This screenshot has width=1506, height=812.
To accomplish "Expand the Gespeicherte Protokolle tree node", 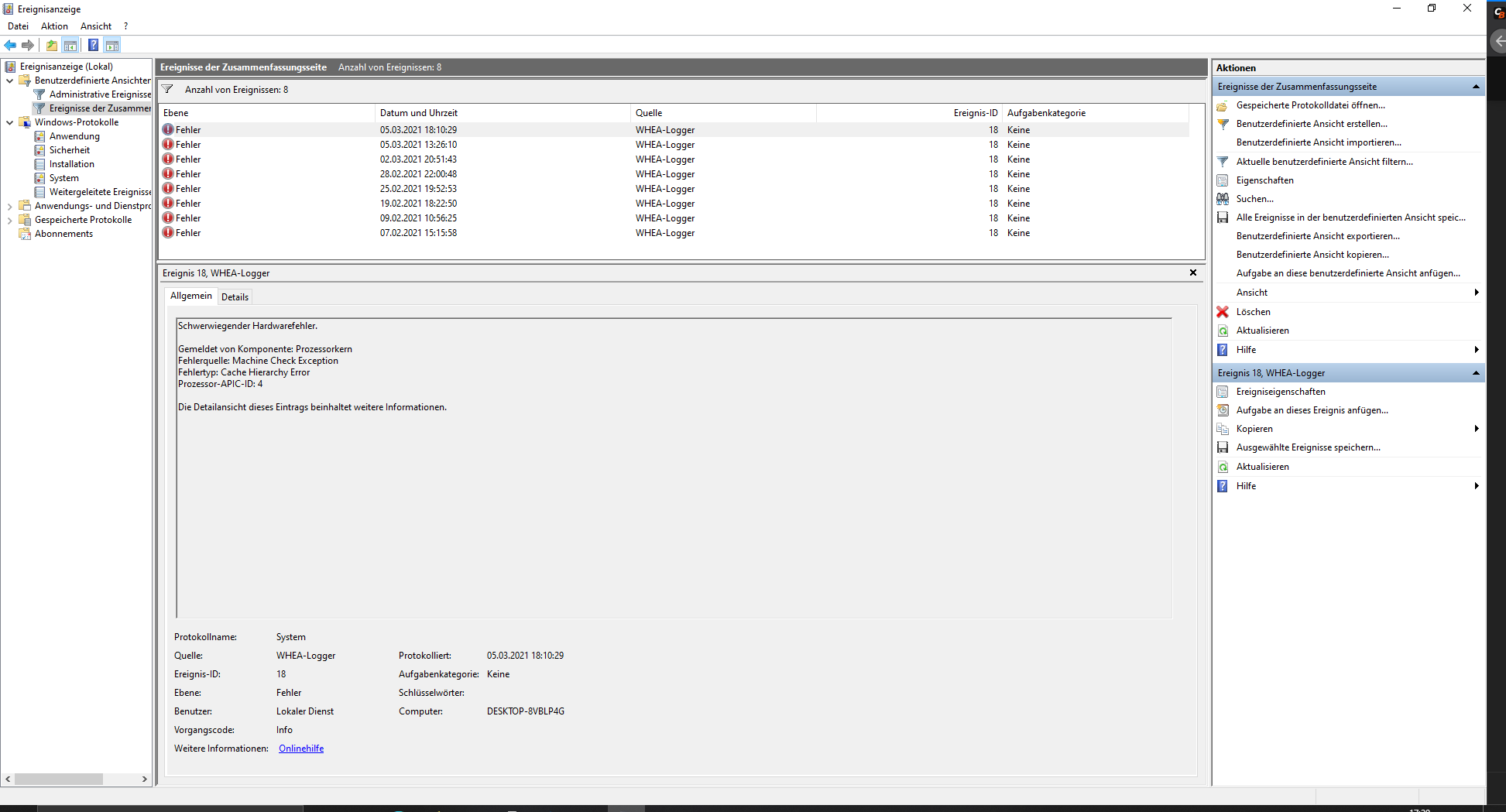I will click(x=9, y=220).
